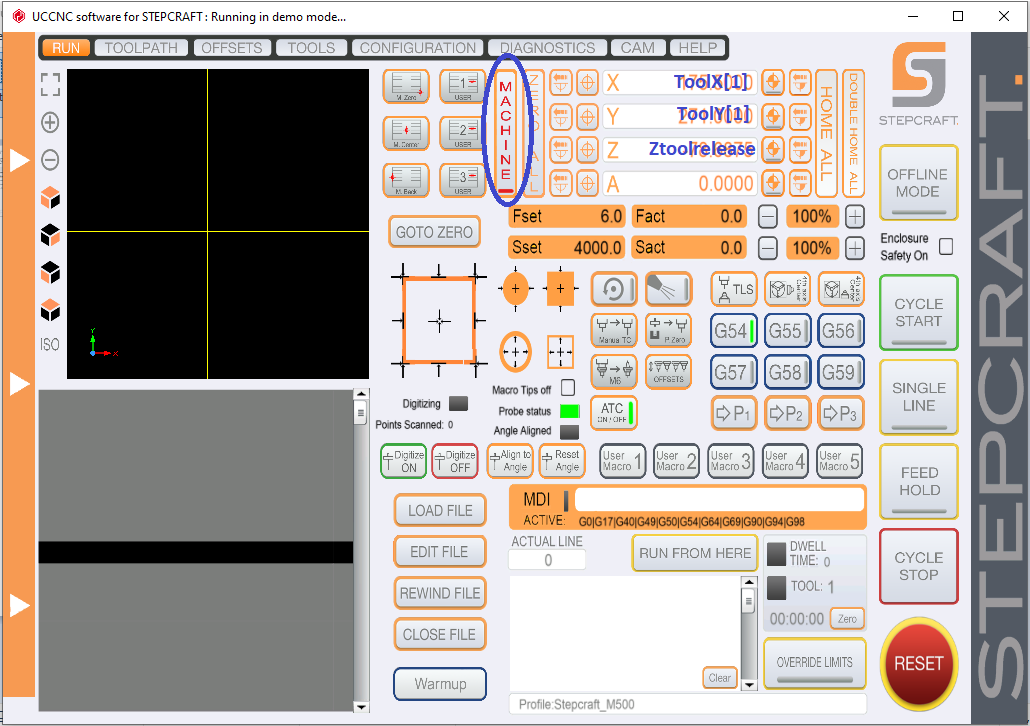Click Digitize ON
Image resolution: width=1030 pixels, height=726 pixels.
403,461
